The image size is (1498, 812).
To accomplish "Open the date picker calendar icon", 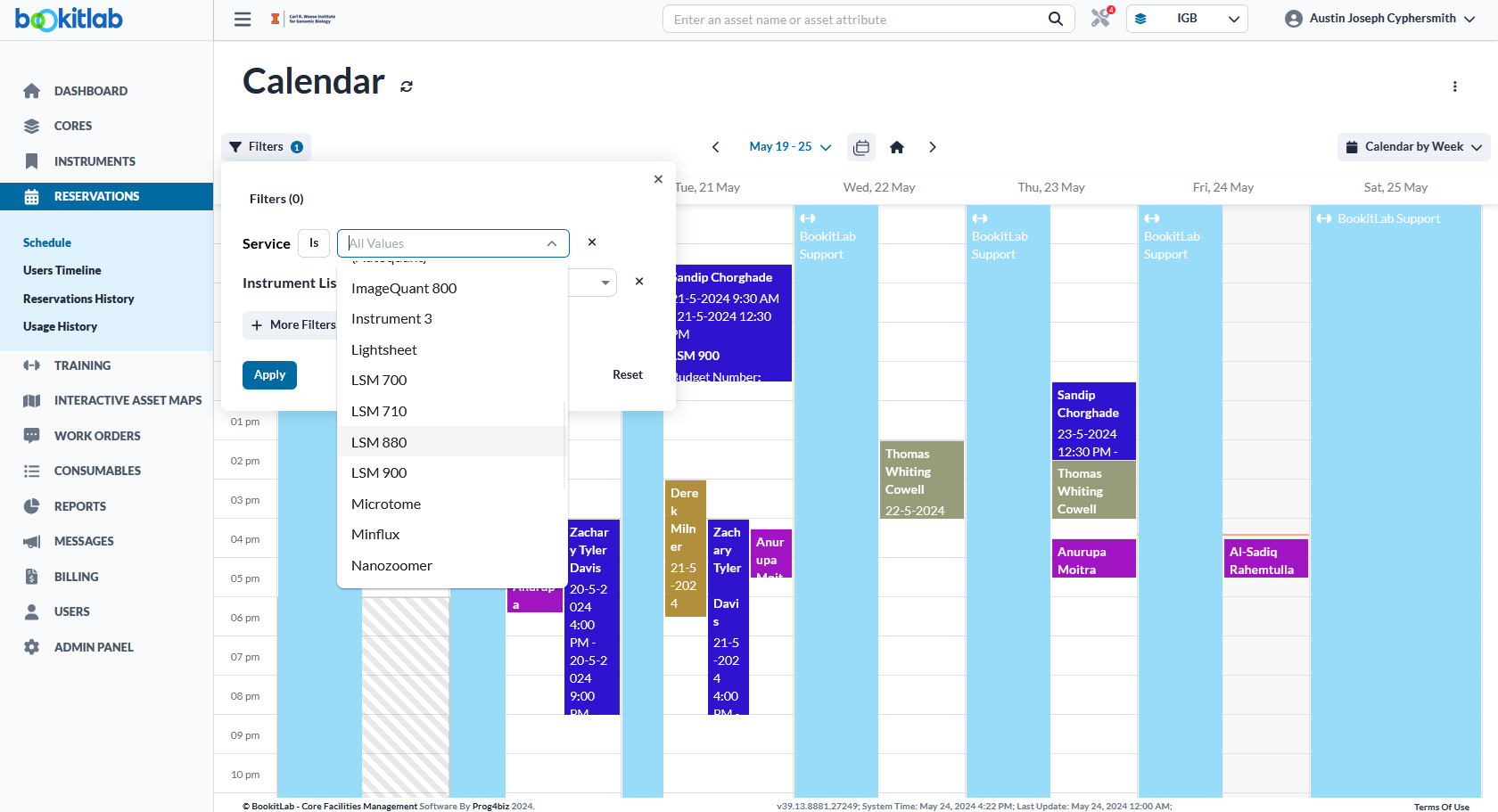I will (x=861, y=147).
